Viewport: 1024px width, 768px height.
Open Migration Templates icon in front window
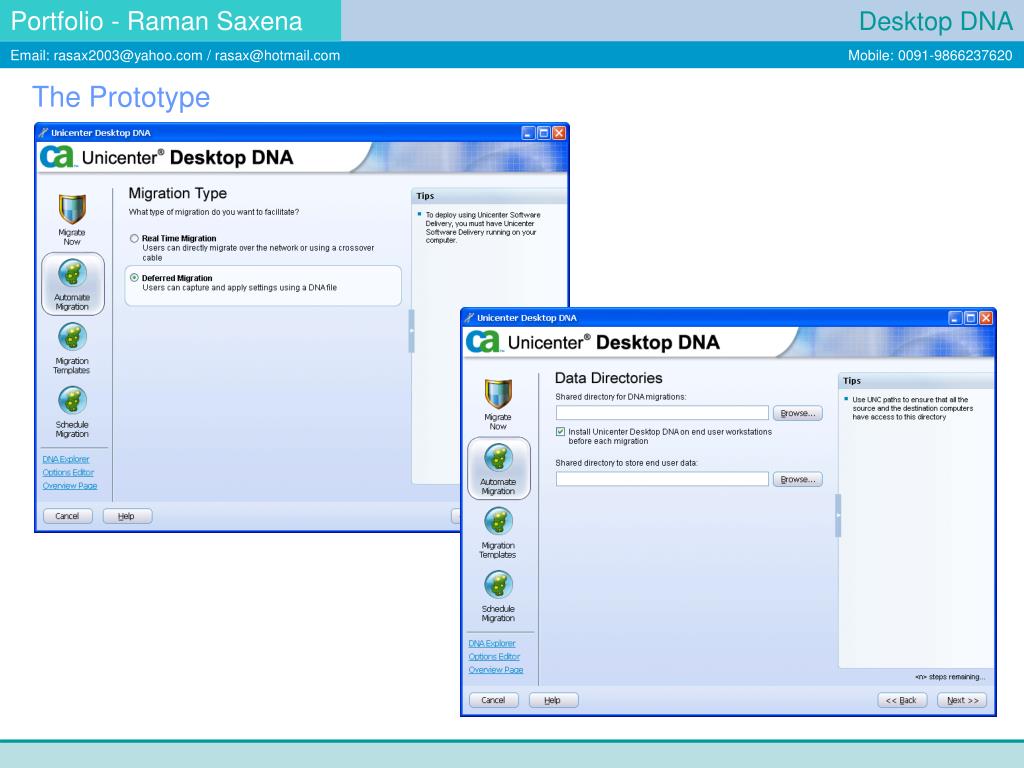(498, 521)
